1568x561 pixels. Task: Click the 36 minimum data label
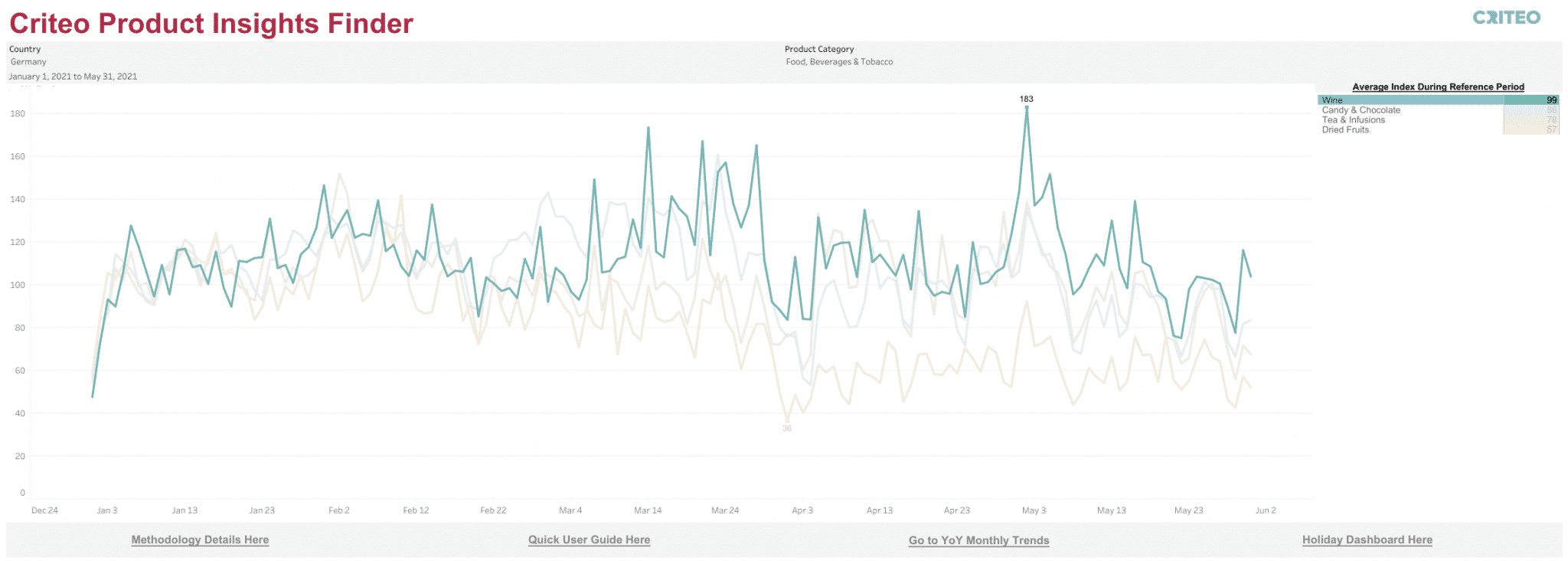coord(787,428)
